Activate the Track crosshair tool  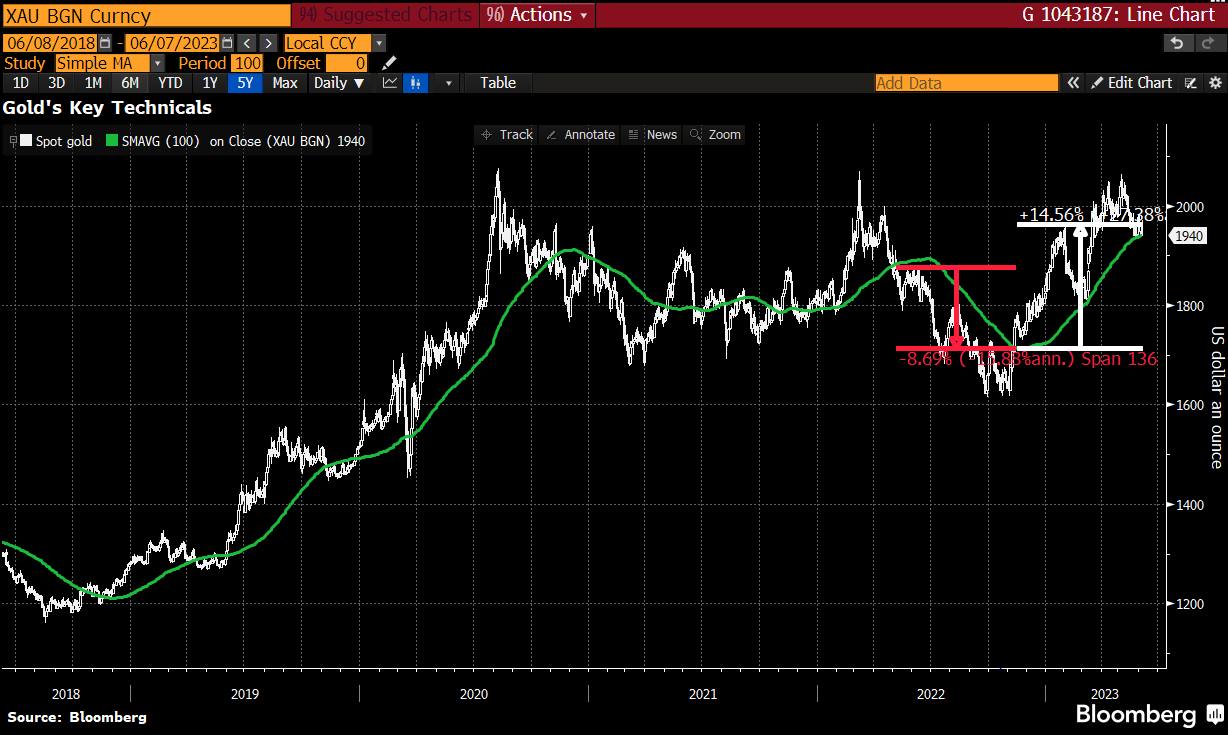507,134
